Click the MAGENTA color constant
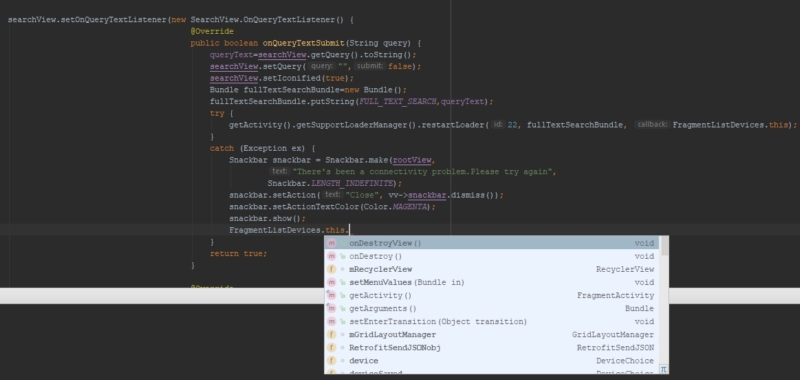800x380 pixels. click(x=411, y=207)
